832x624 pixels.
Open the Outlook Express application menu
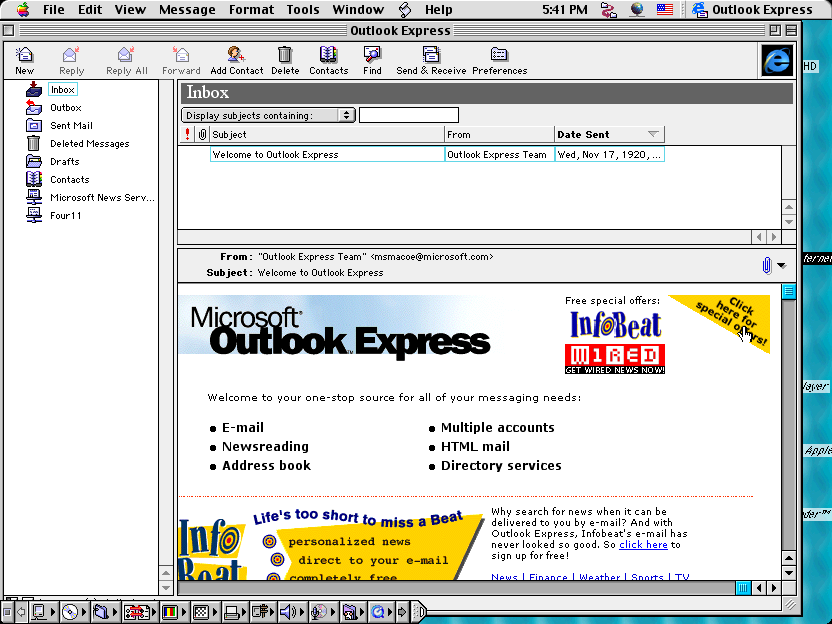click(x=753, y=10)
